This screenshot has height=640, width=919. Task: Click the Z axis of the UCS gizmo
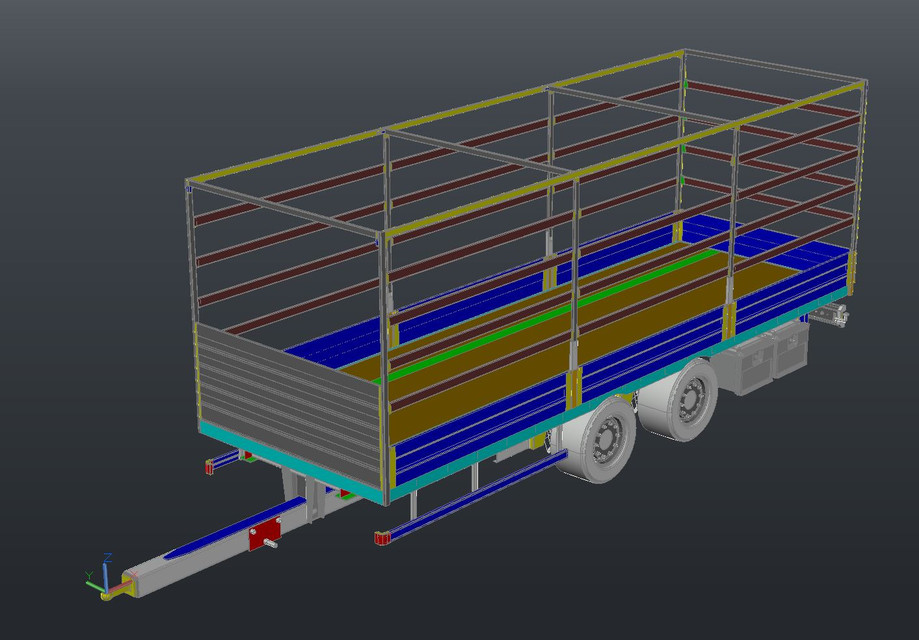[x=106, y=572]
